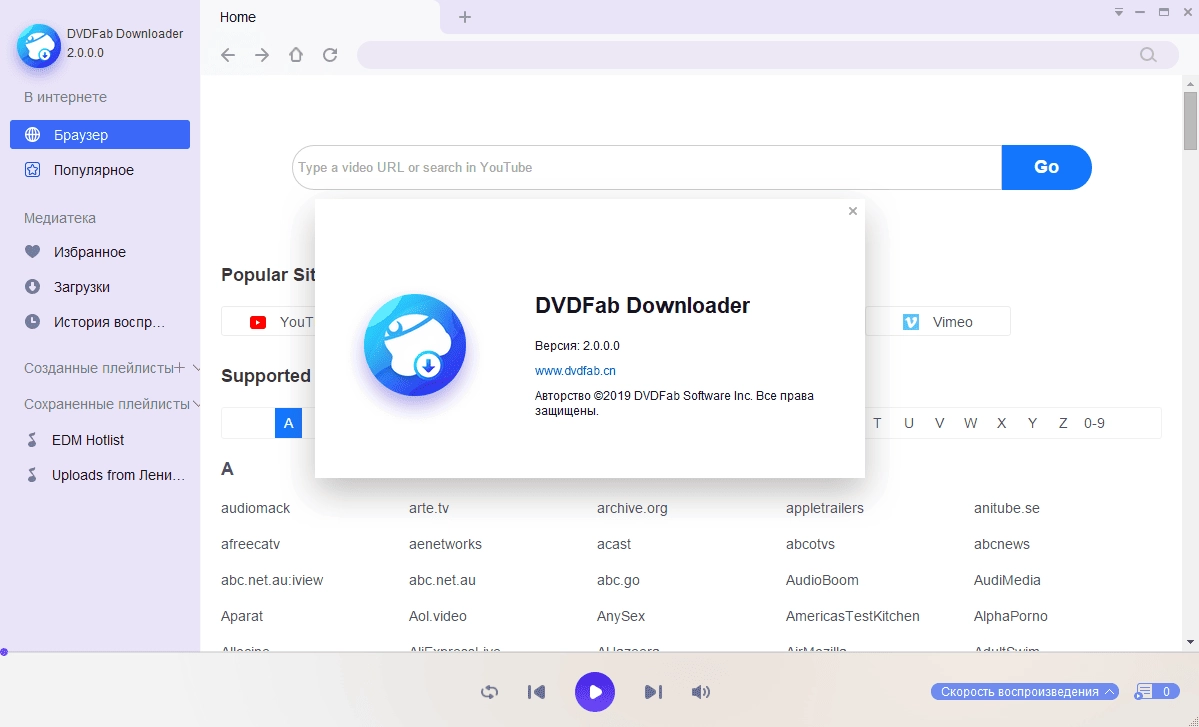Screen dimensions: 1199x727
Task: Open the play queue list icon
Action: [1144, 692]
